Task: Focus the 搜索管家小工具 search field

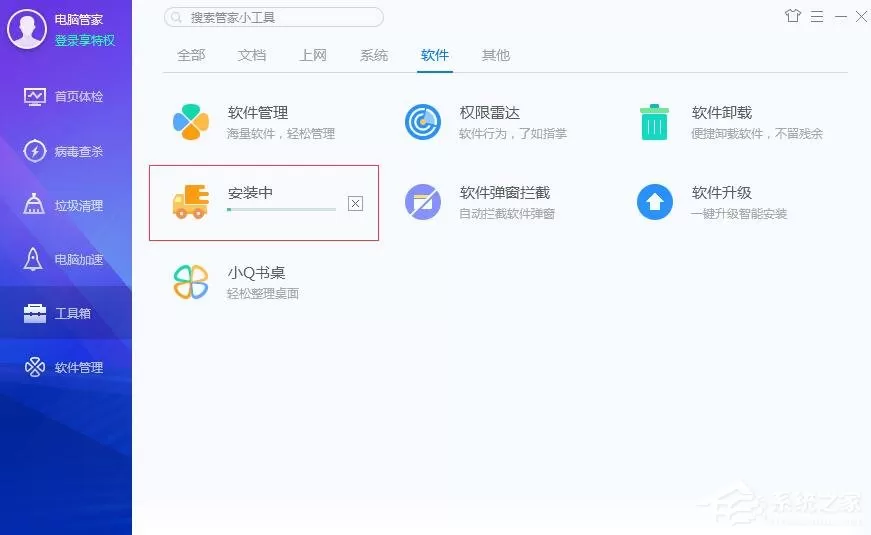Action: (x=274, y=18)
